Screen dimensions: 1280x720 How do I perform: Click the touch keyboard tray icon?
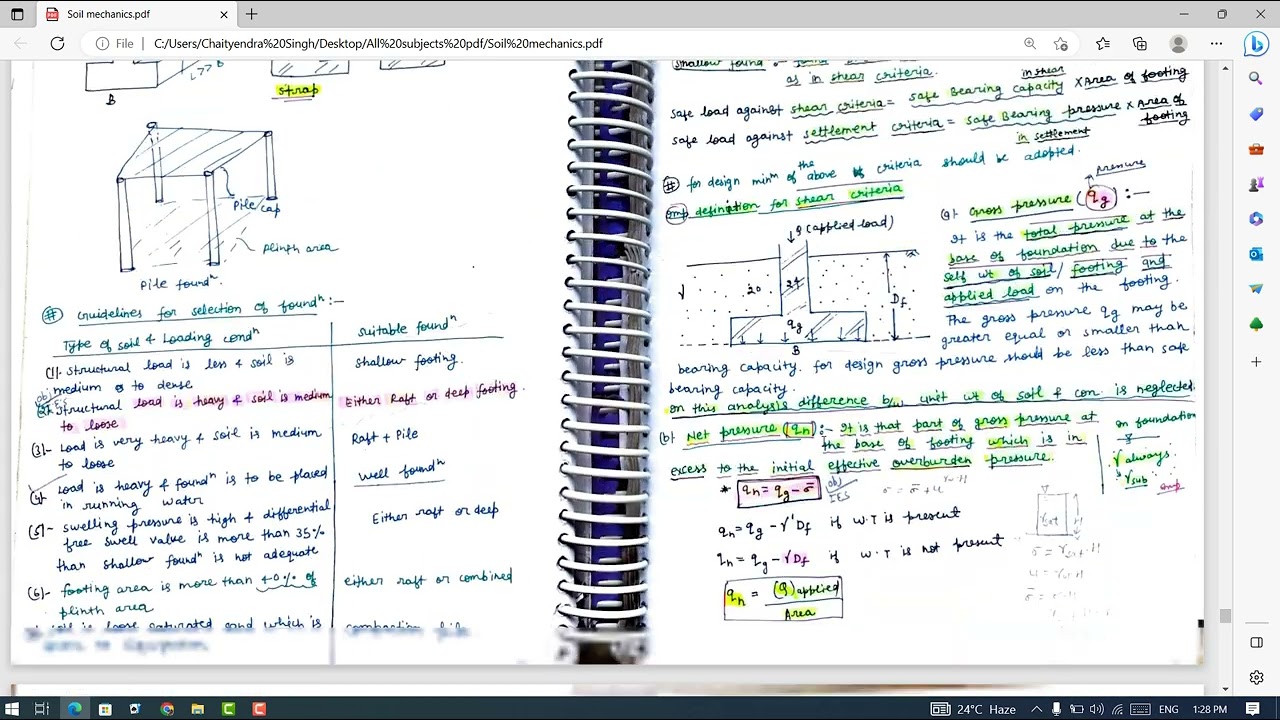pos(1140,709)
